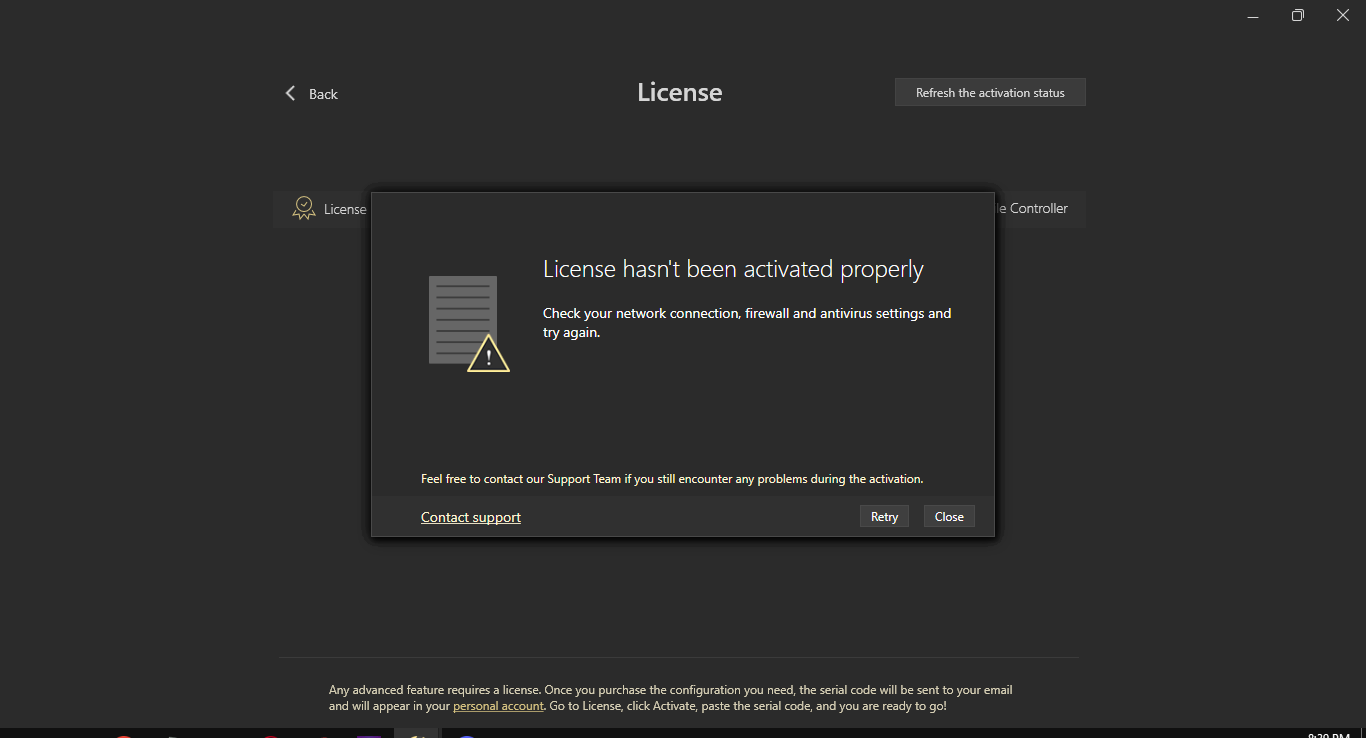Restore down the application window

pyautogui.click(x=1297, y=15)
